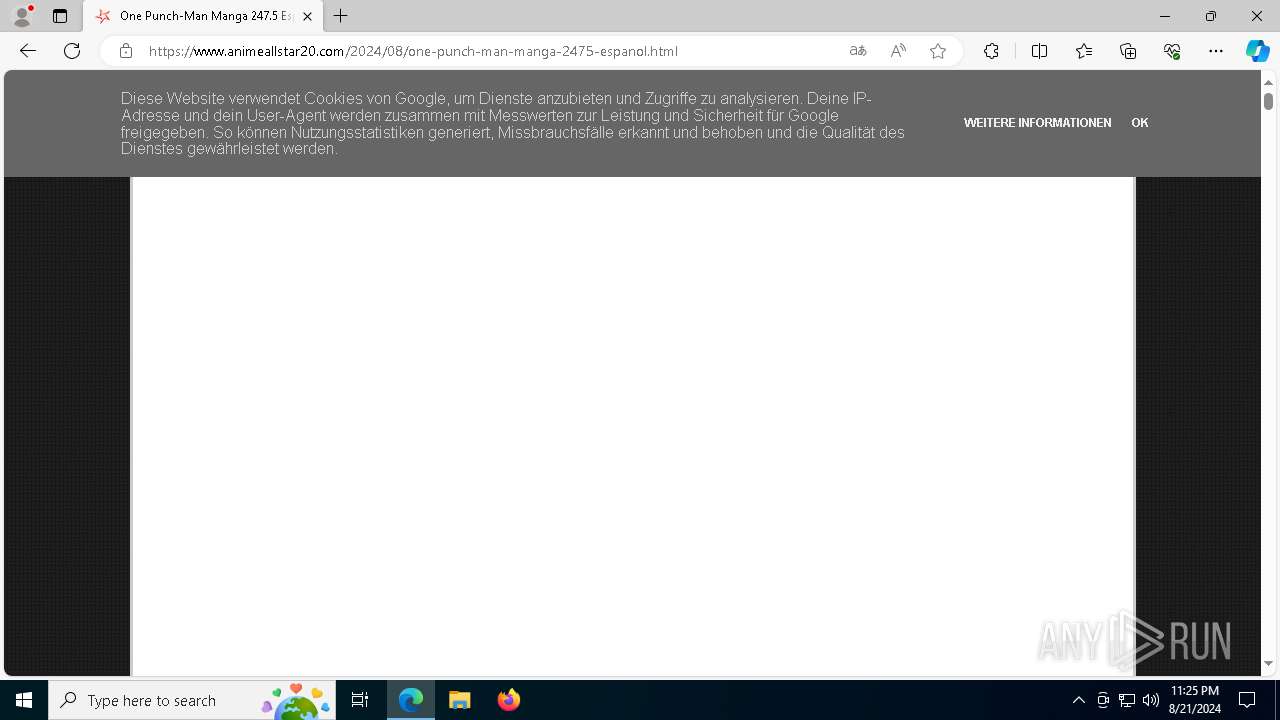Click WEITERE INFORMATIONEN link
The width and height of the screenshot is (1280, 720).
pyautogui.click(x=1037, y=123)
